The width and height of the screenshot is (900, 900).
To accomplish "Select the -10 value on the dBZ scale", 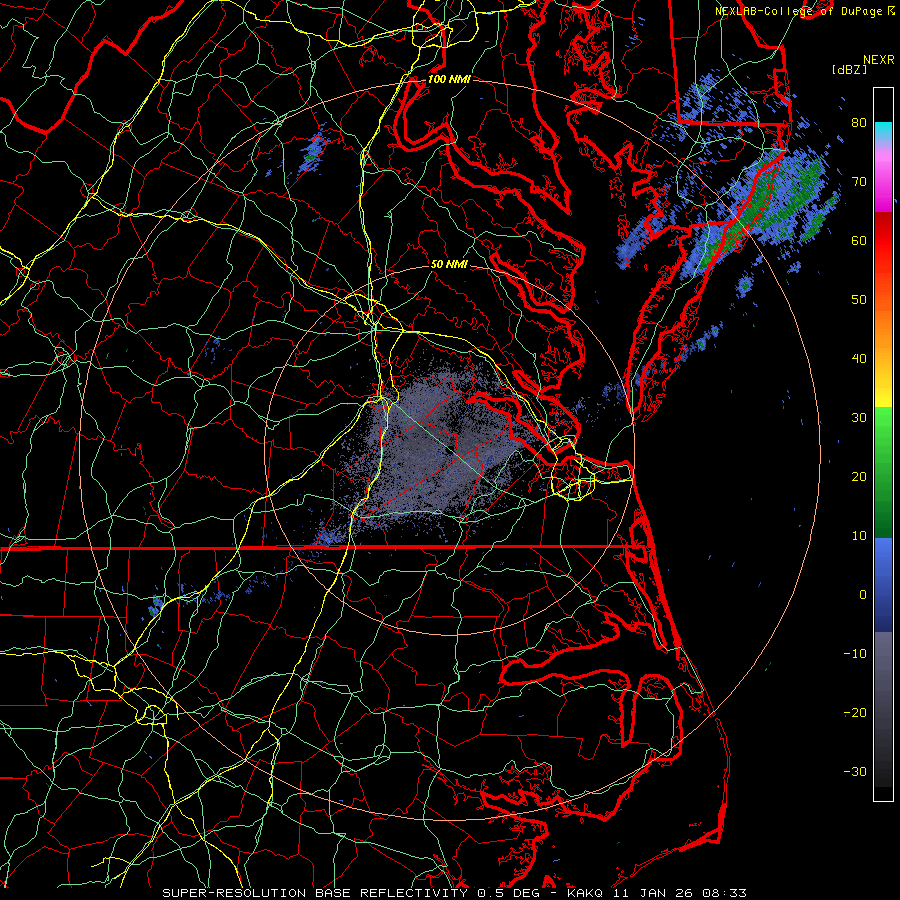I will point(855,654).
